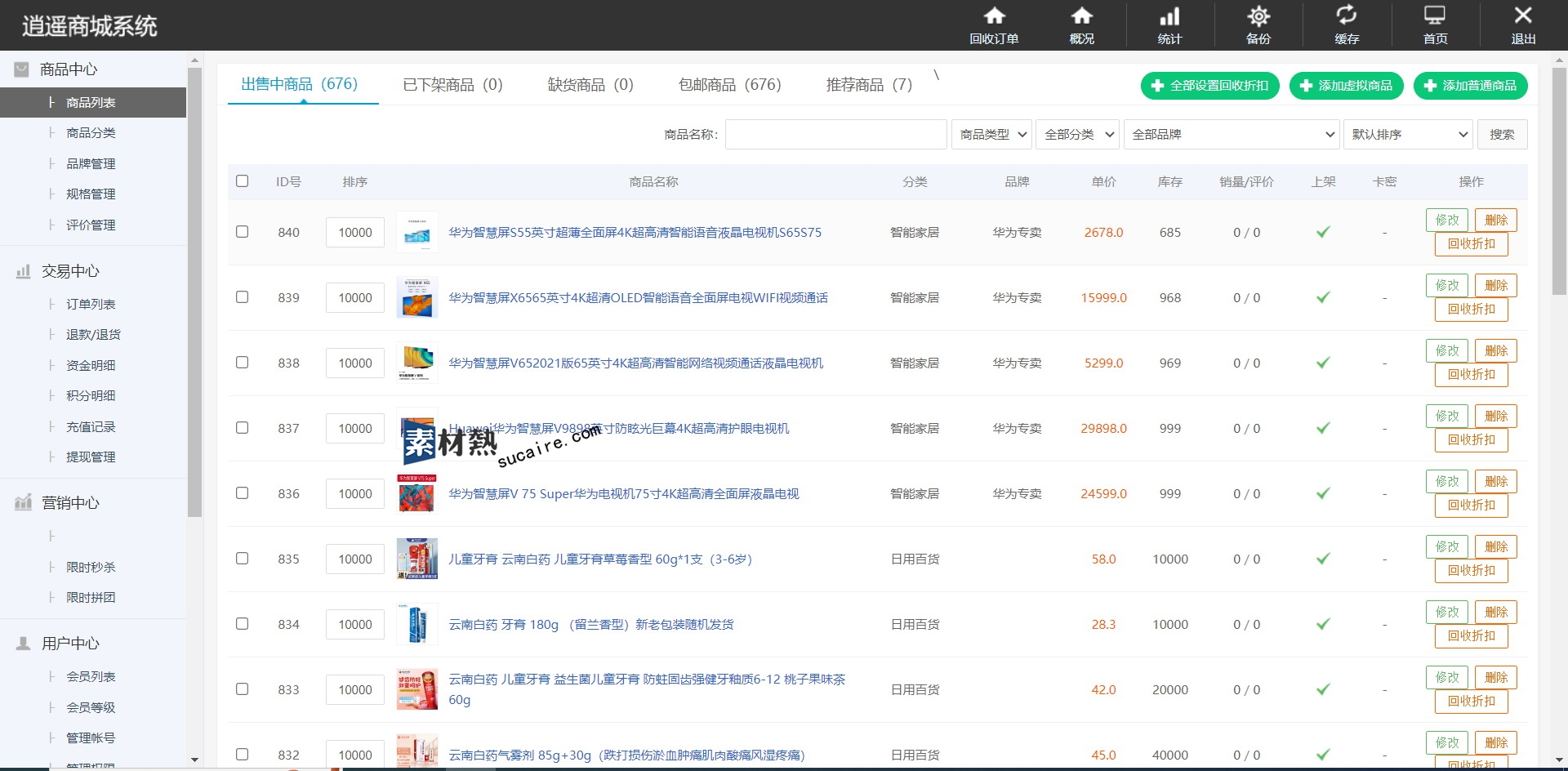Tick checkbox for product ID 838
1568x771 pixels.
(x=242, y=363)
